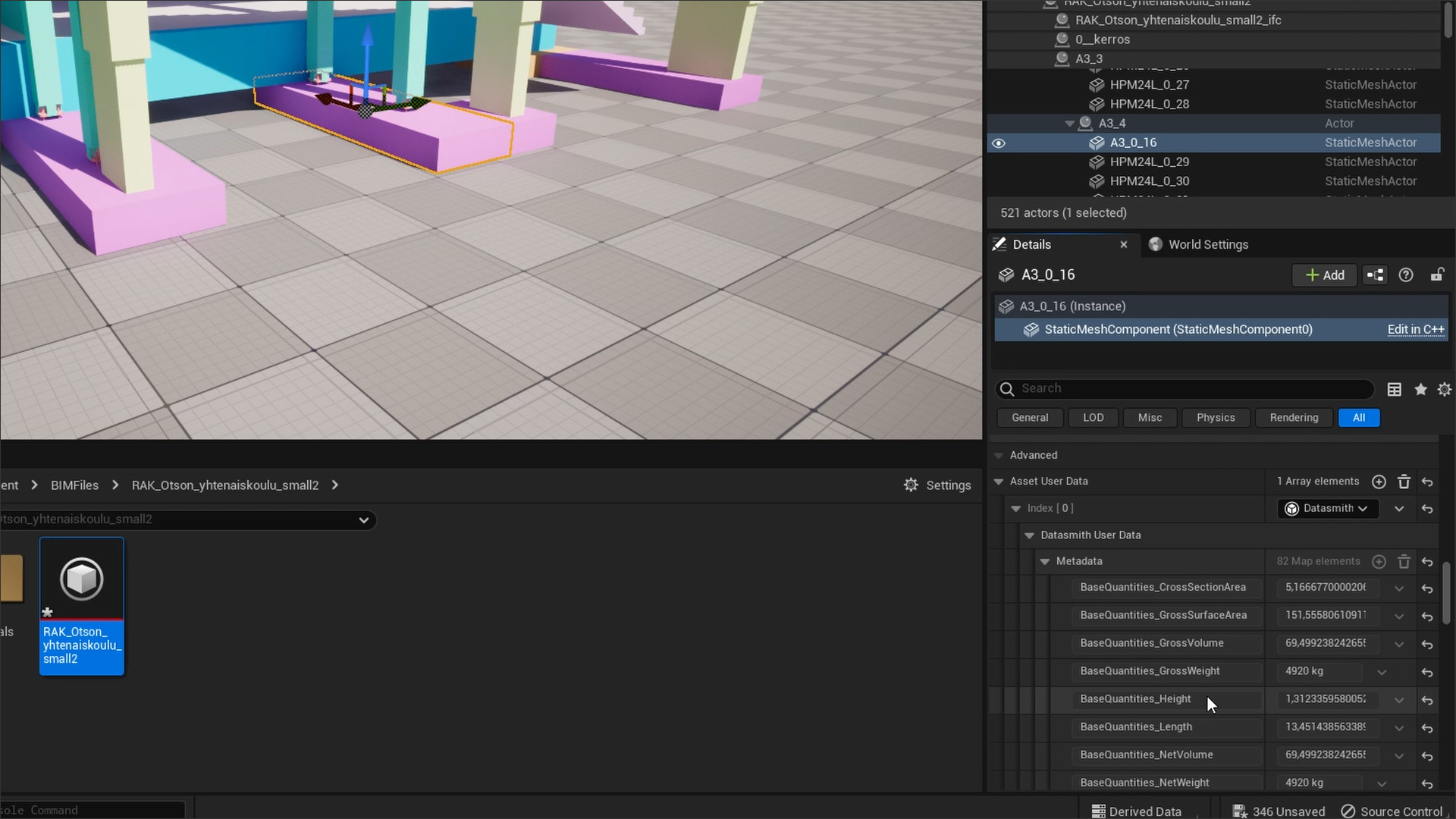Image resolution: width=1456 pixels, height=819 pixels.
Task: Open breadcrumb chevron after RAK_Otson_yhtenaiskoulu_small2
Action: click(x=334, y=485)
